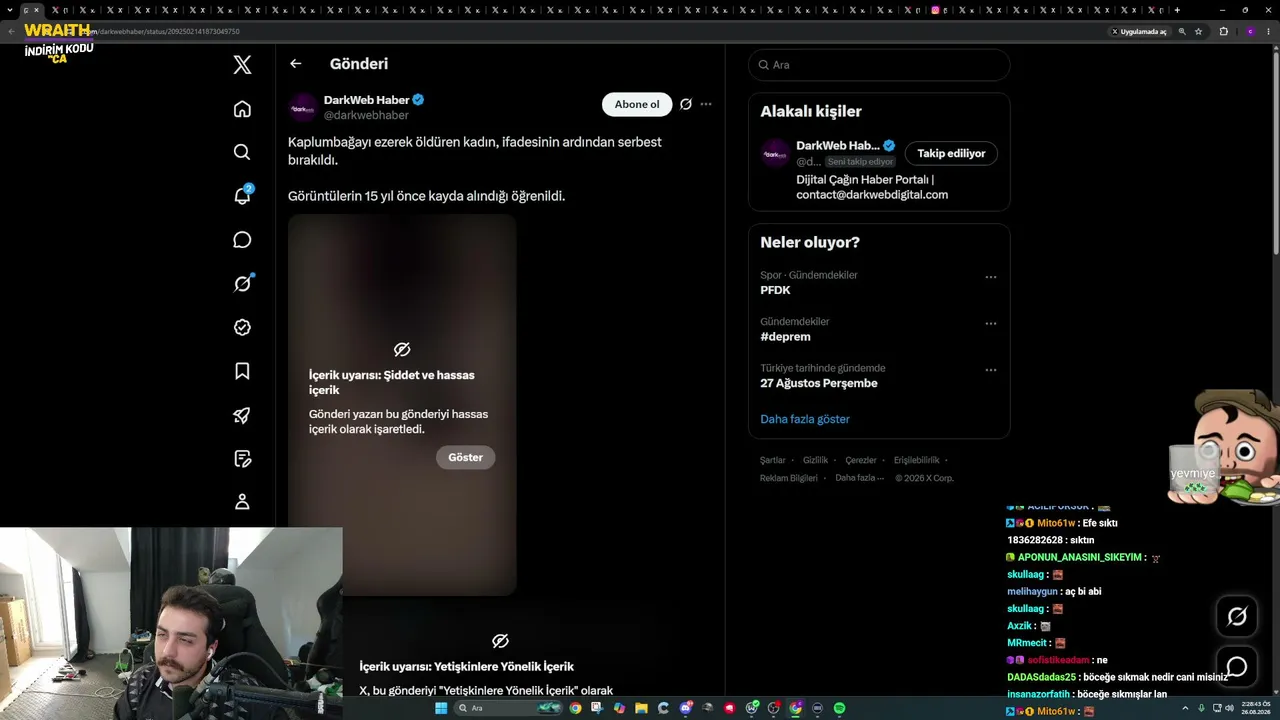This screenshot has height=720, width=1280.
Task: Open the Windows Start menu
Action: [x=441, y=708]
